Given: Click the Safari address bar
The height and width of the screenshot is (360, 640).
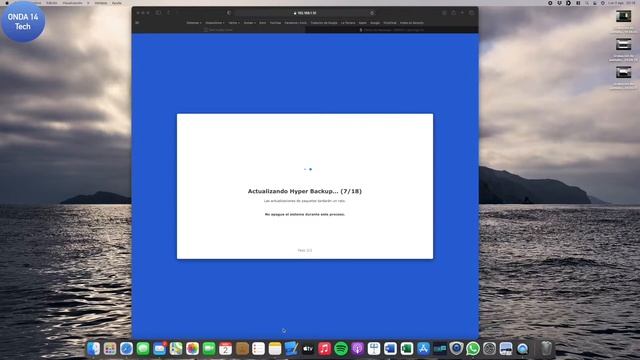Looking at the screenshot, I should coord(305,13).
